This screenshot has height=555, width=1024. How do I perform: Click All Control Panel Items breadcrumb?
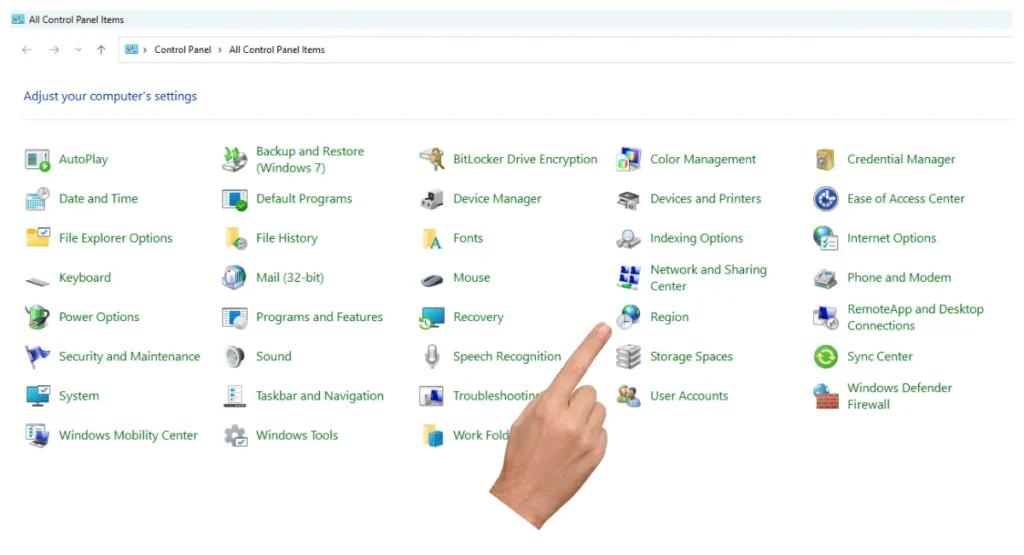[277, 50]
